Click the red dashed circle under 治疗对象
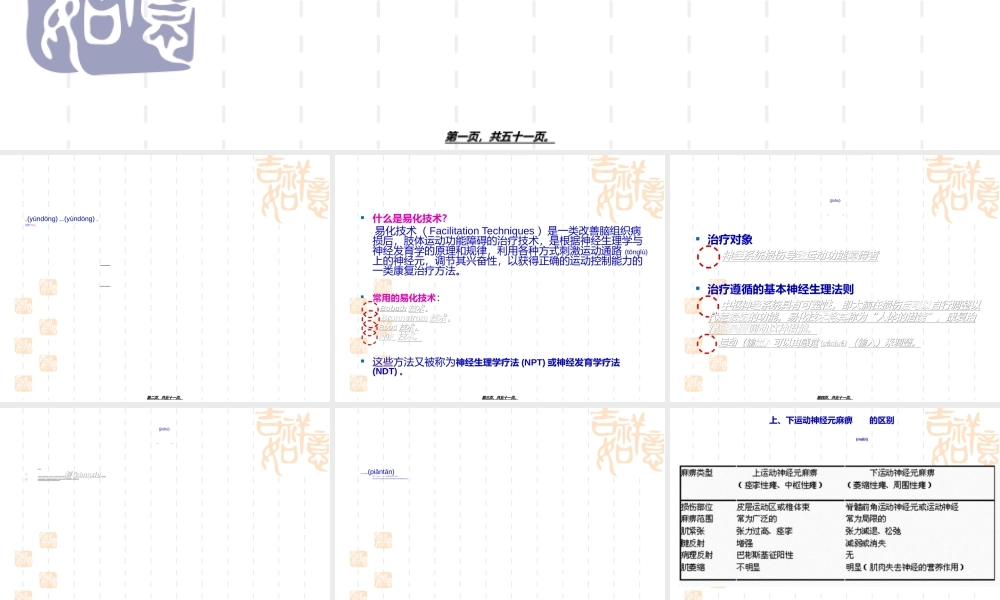Screen dimensions: 1000x600 pyautogui.click(x=708, y=257)
